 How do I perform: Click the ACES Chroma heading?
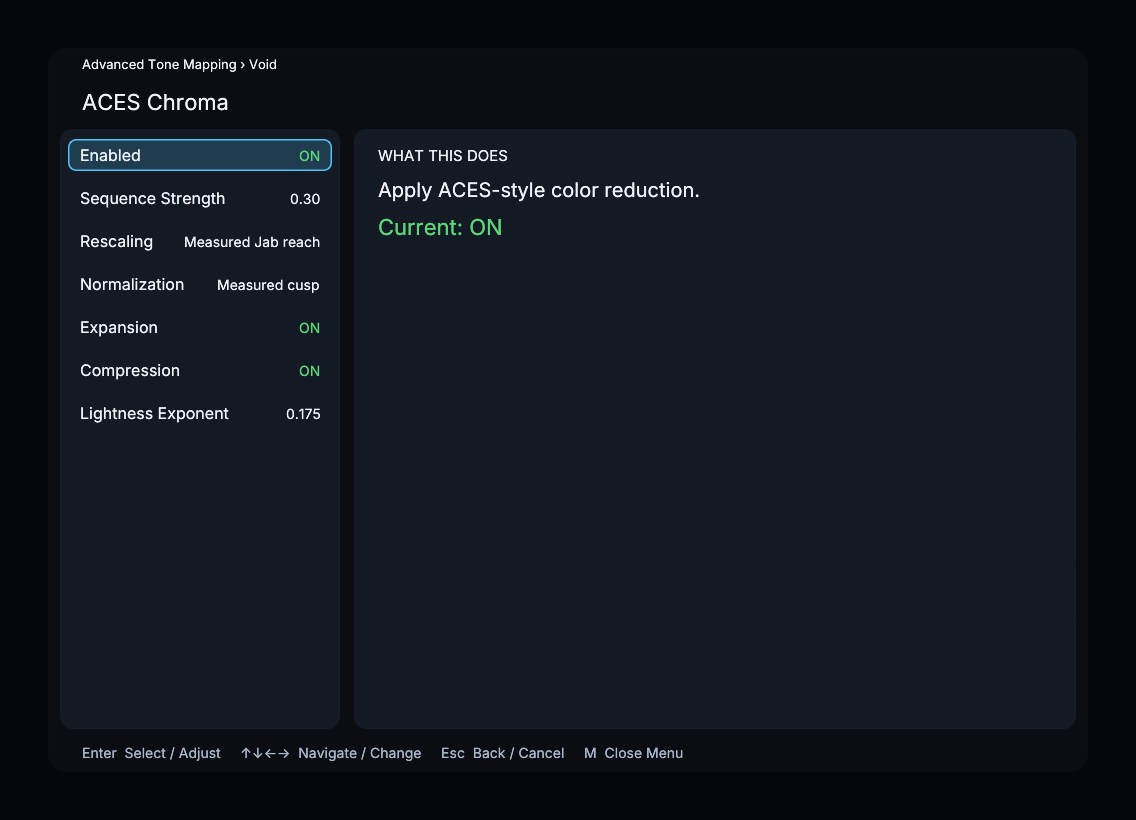point(155,102)
